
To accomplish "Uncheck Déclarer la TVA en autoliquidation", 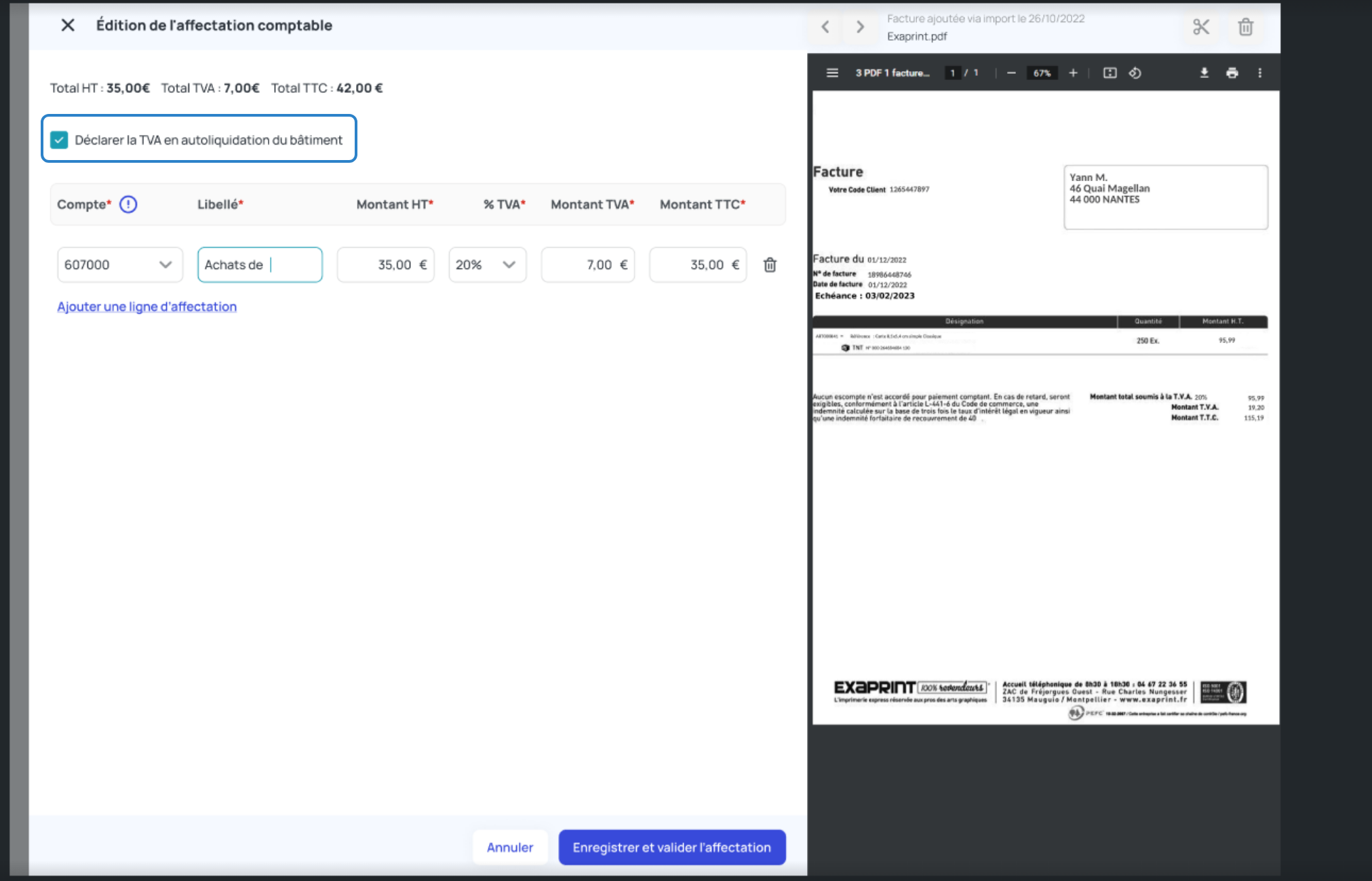I will [60, 140].
